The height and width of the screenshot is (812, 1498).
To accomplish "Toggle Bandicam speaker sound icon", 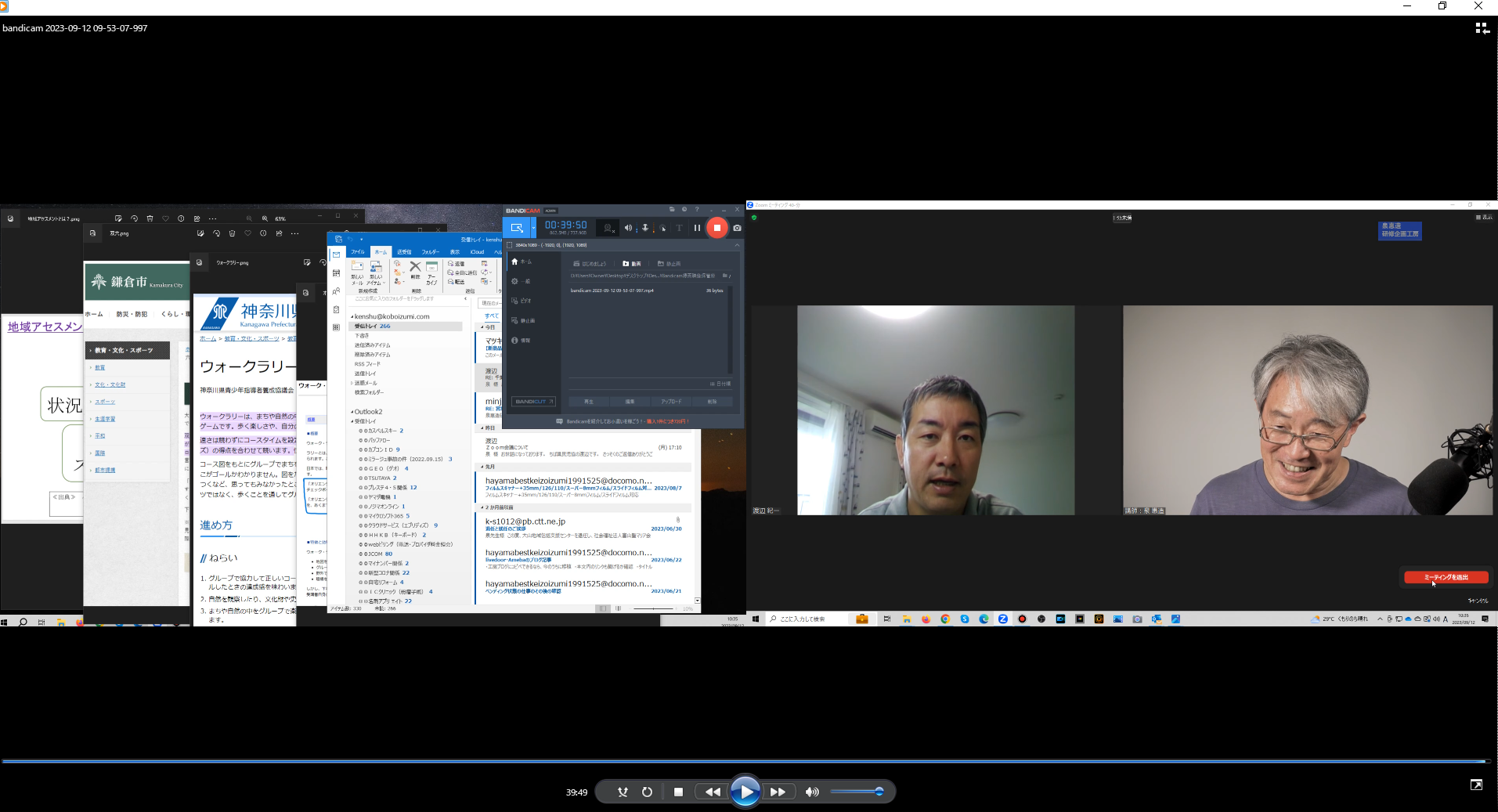I will click(628, 228).
